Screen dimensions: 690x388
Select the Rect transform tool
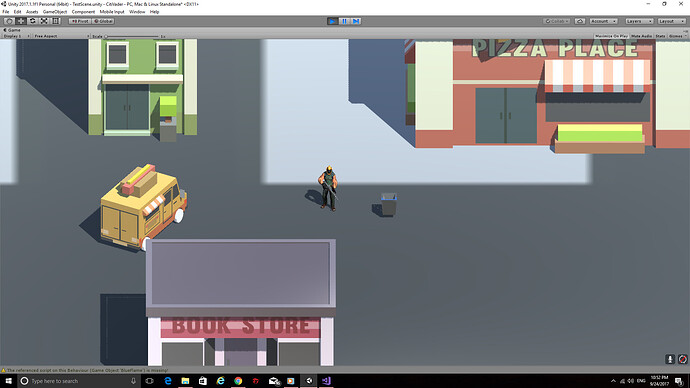56,21
